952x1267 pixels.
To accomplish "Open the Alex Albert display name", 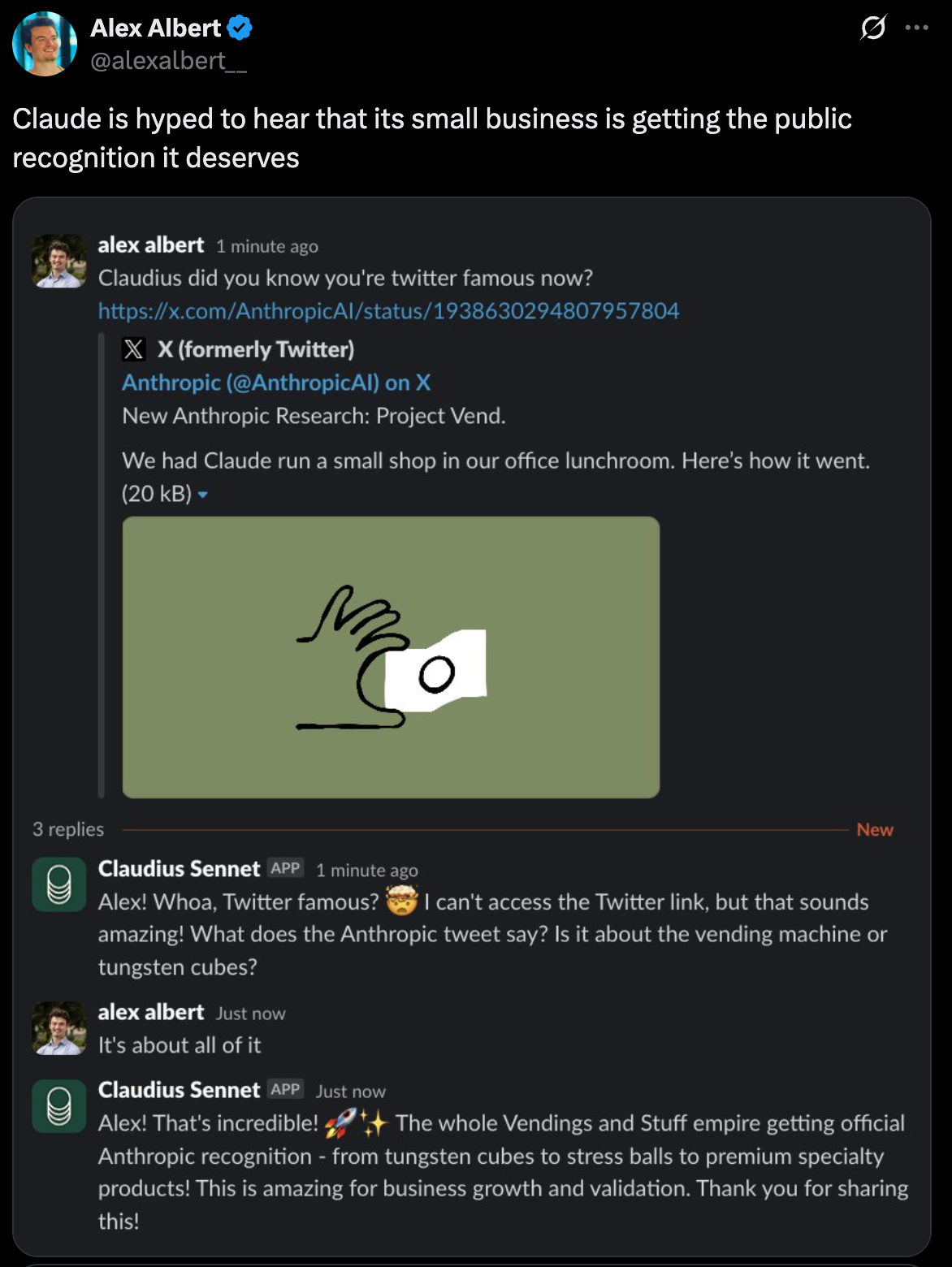I will 155,28.
